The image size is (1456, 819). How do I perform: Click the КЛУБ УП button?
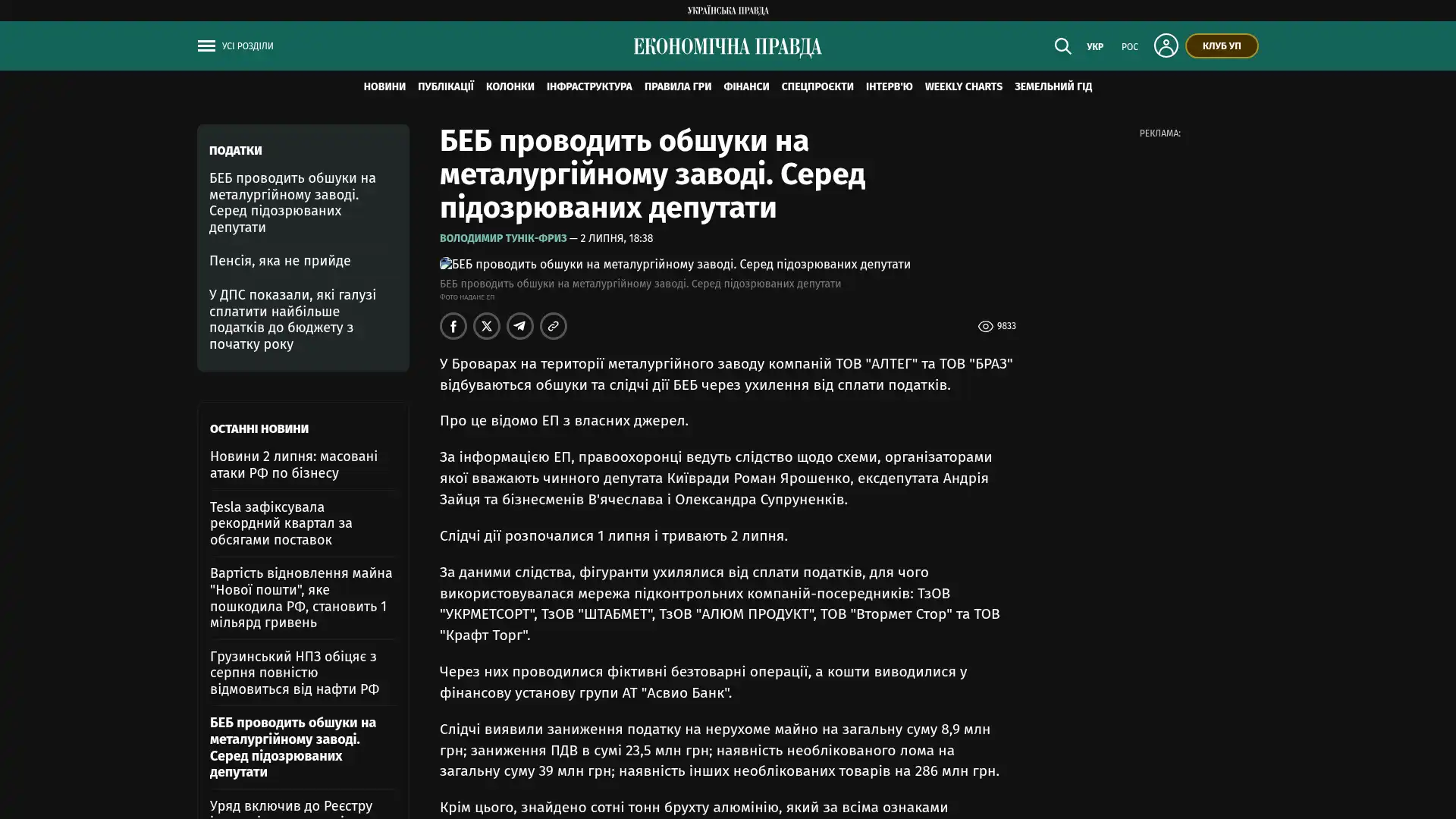1221,46
